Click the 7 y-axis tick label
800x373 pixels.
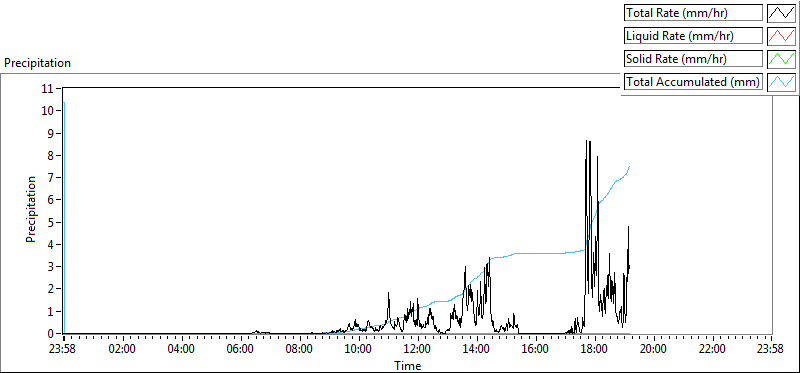coord(51,178)
